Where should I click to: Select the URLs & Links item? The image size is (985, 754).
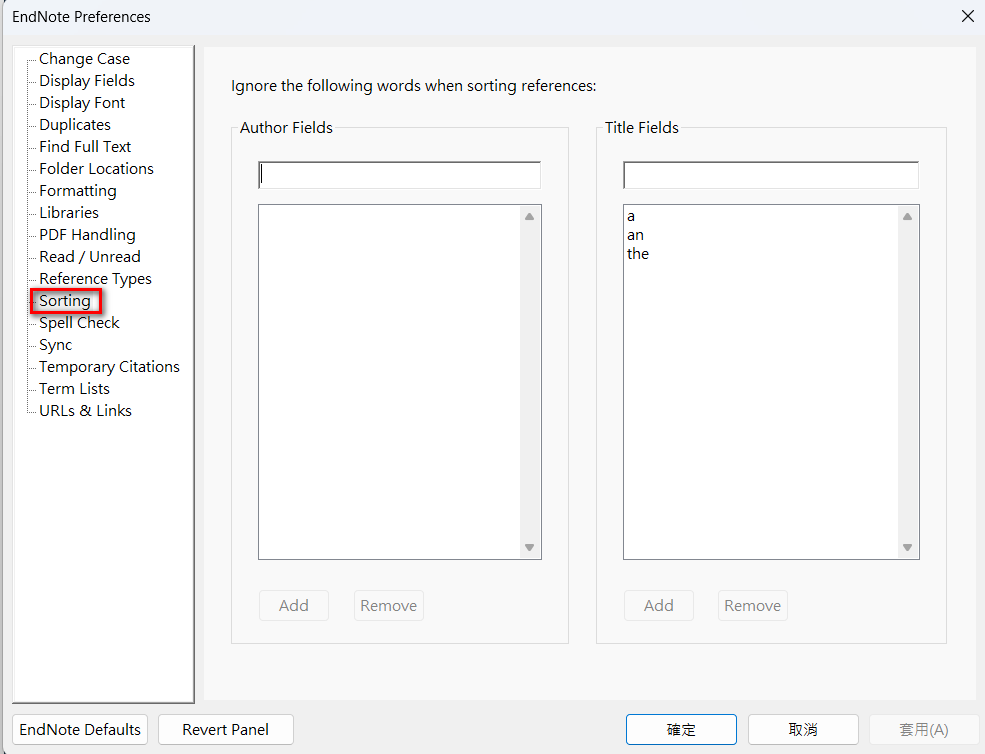85,411
